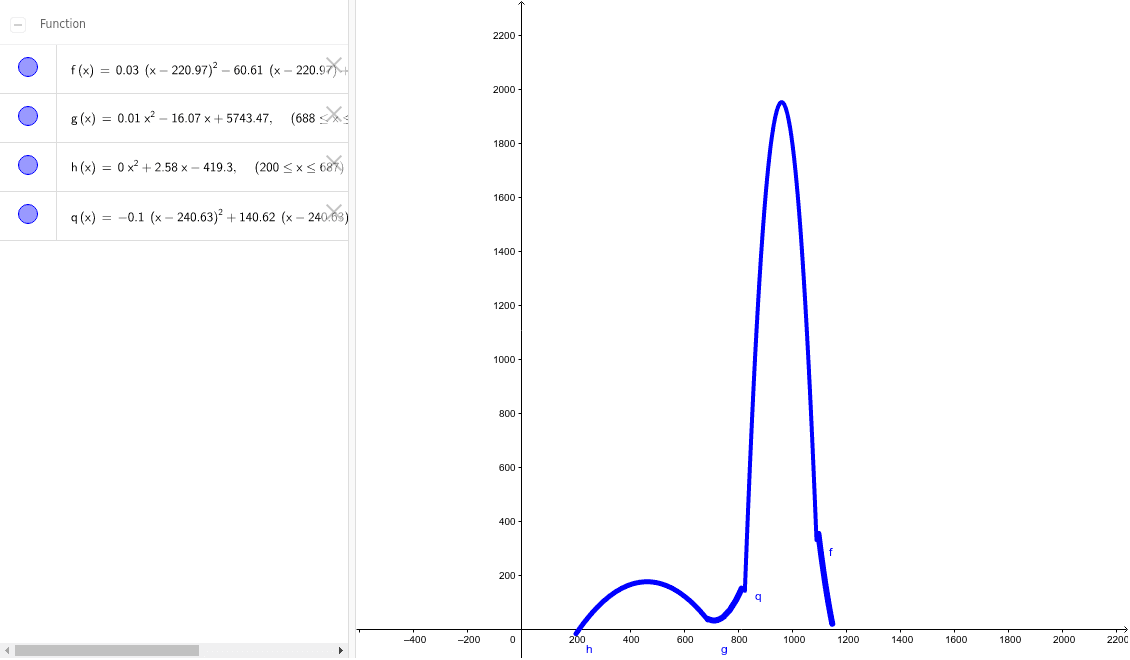
Task: Click the Function header label
Action: click(x=62, y=23)
